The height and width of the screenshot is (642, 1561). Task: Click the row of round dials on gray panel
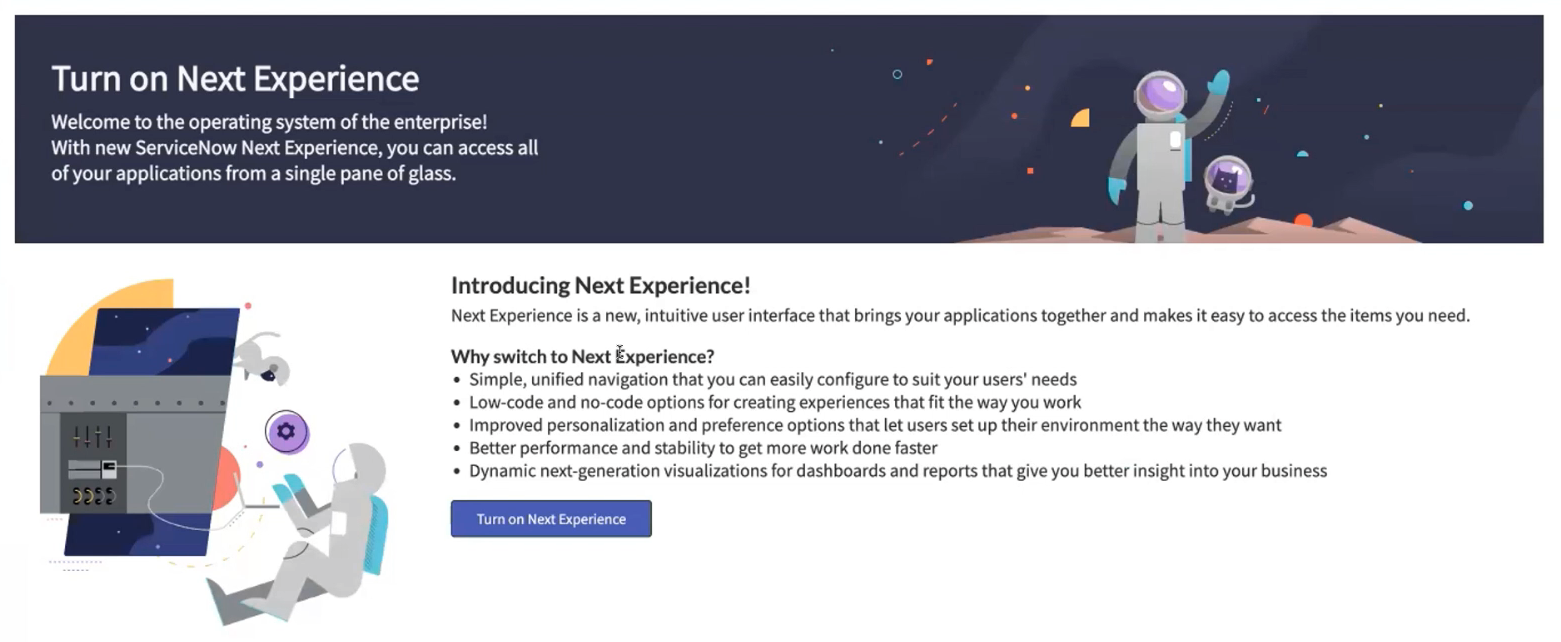93,496
